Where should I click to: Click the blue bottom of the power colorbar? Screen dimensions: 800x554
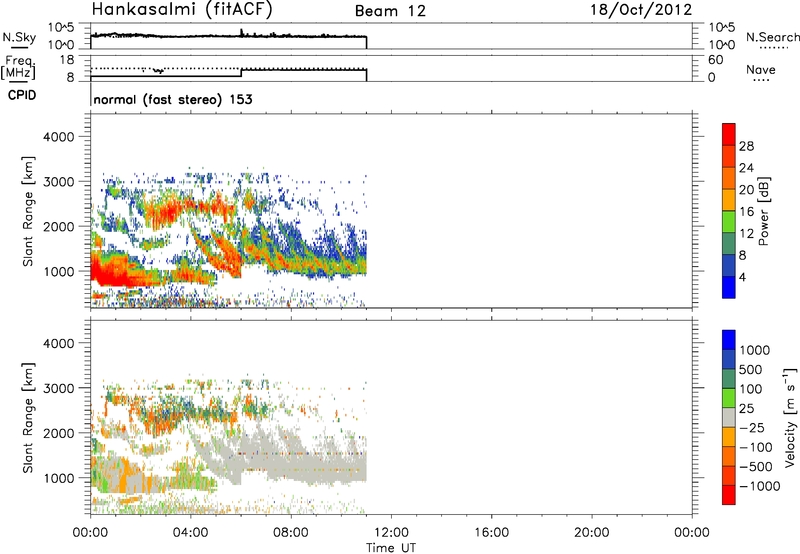coord(729,287)
